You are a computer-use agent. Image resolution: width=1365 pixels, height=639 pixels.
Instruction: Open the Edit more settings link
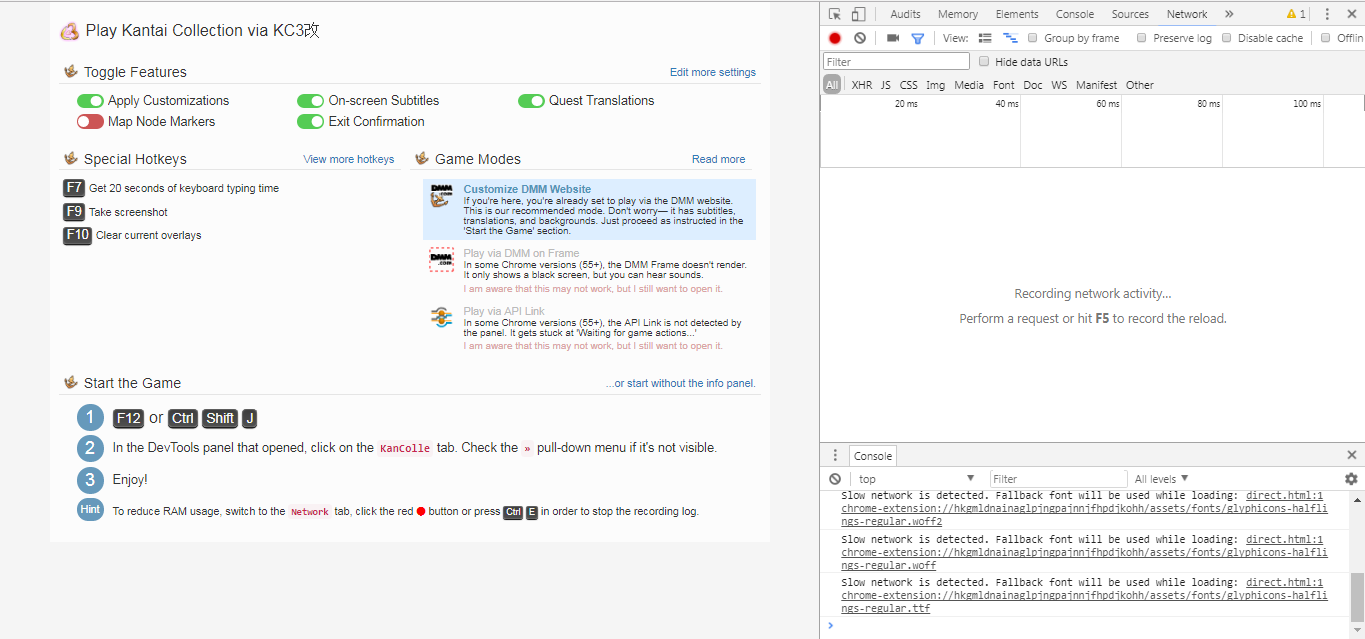[x=712, y=72]
